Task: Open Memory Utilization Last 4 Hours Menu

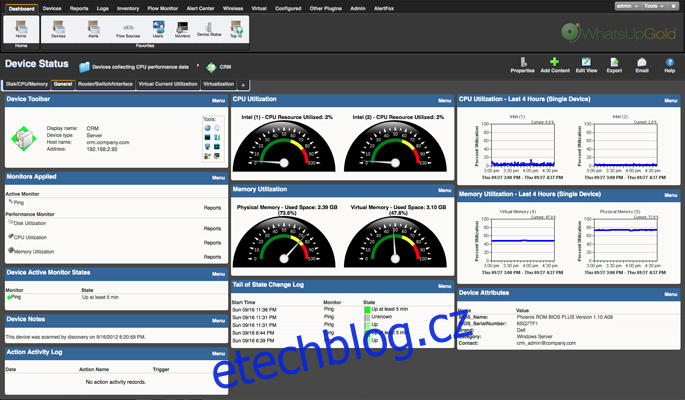Action: pyautogui.click(x=671, y=195)
